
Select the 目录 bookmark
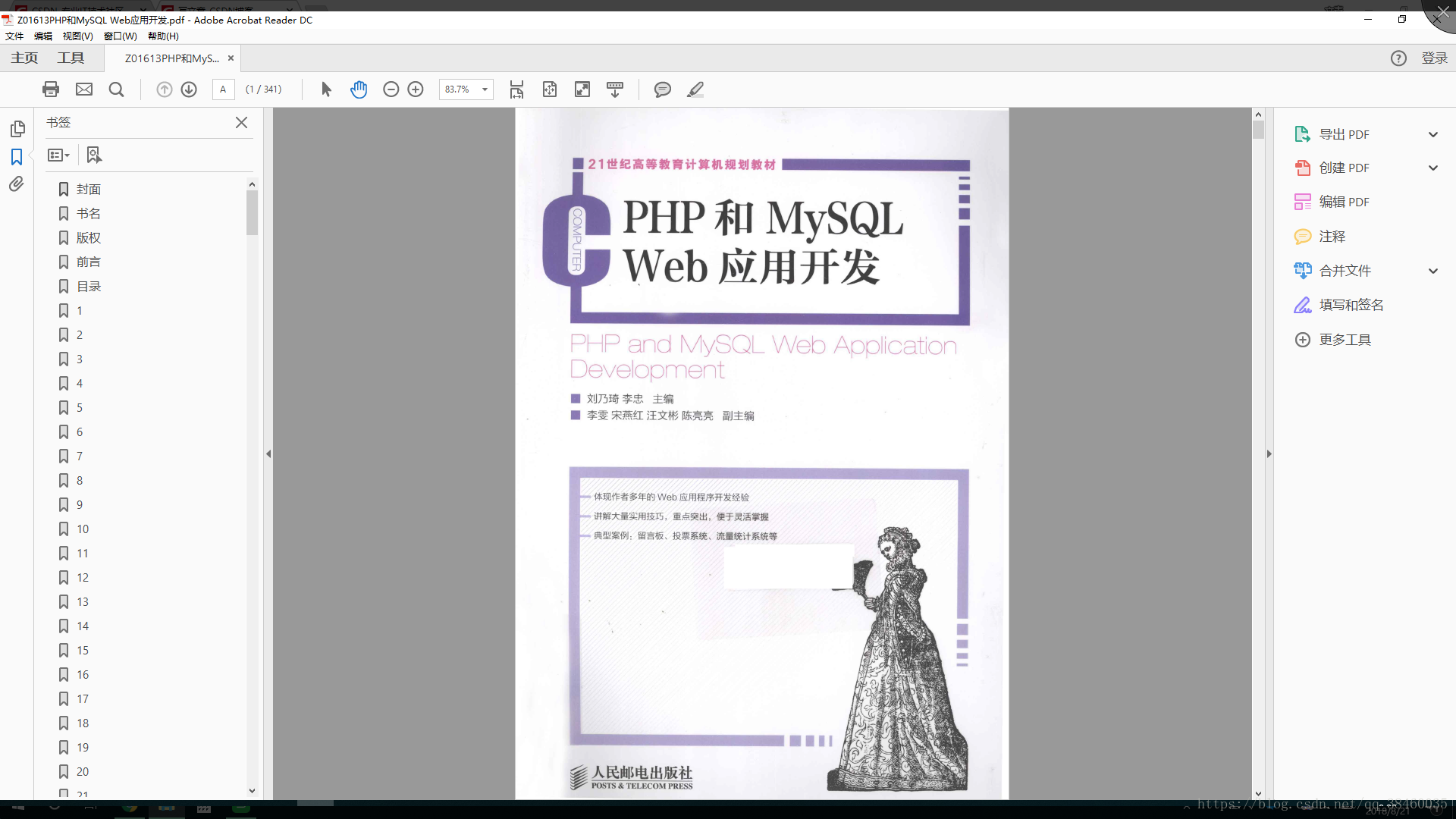[x=89, y=287]
